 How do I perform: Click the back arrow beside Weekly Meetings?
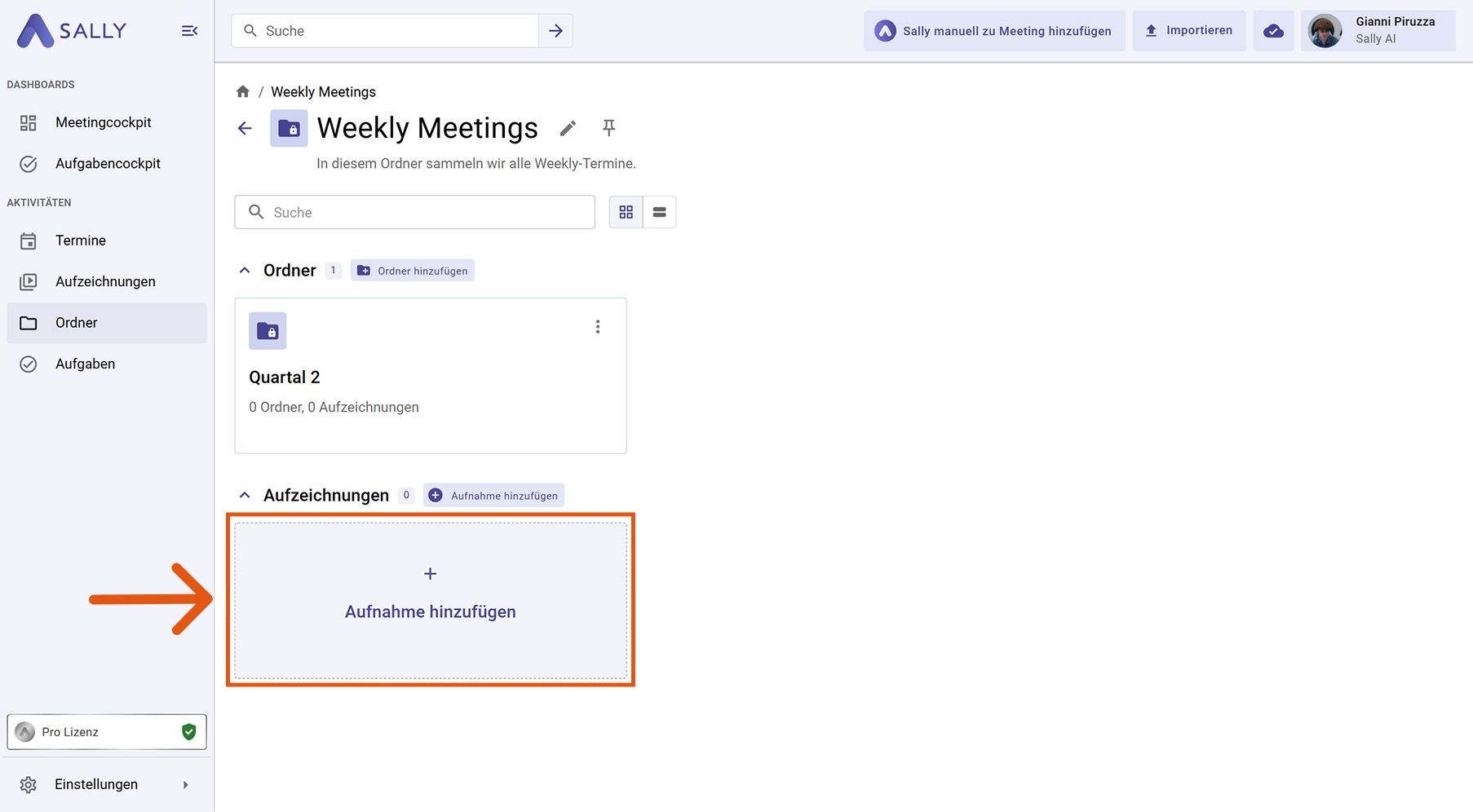(x=245, y=128)
